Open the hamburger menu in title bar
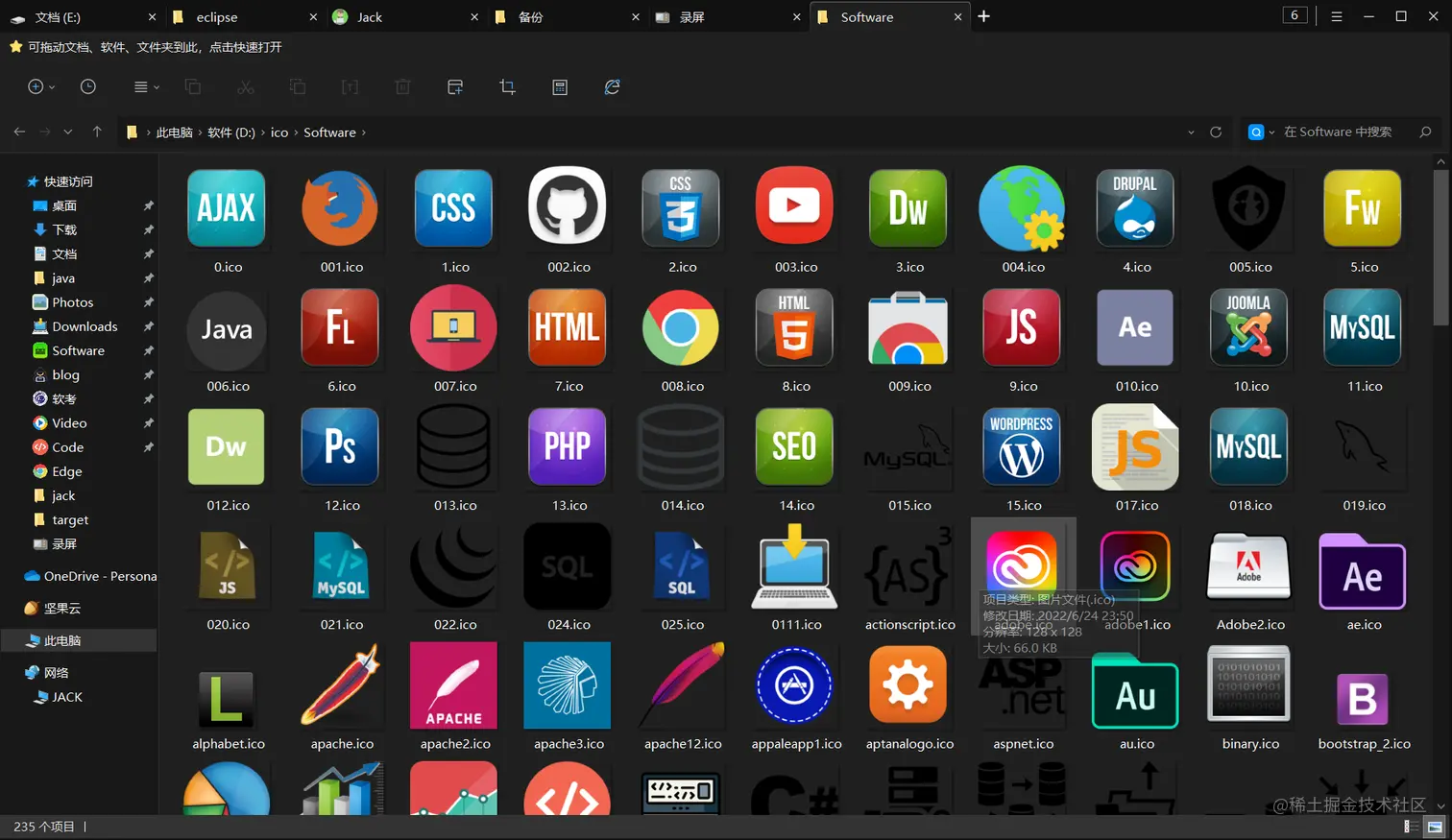Image resolution: width=1452 pixels, height=840 pixels. point(1336,16)
